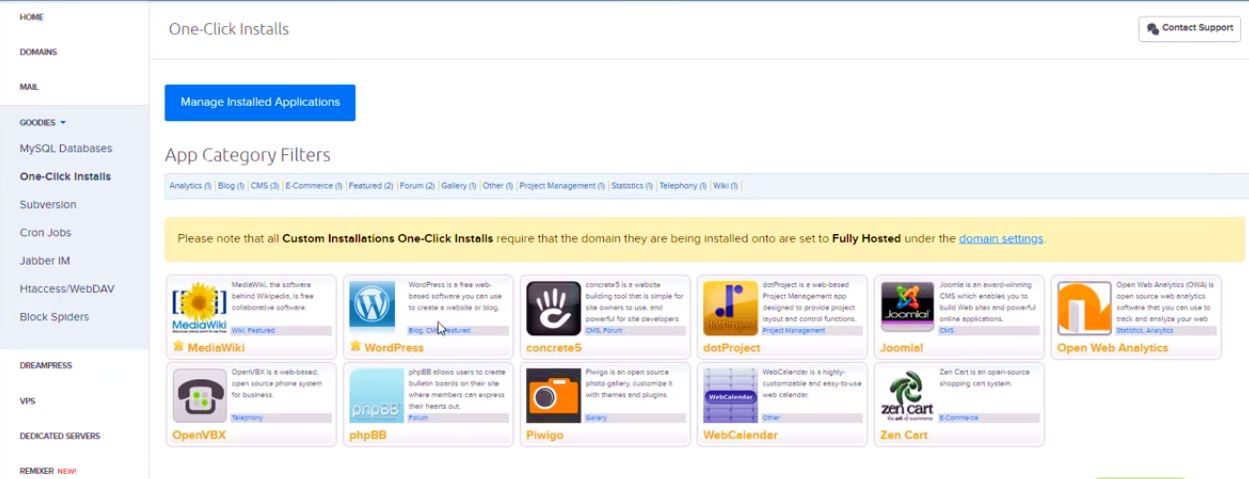
Task: Click the Joomla! title link
Action: tap(903, 348)
